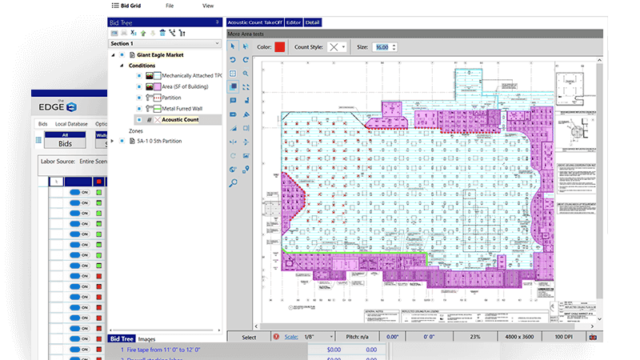Image resolution: width=640 pixels, height=360 pixels.
Task: Click the light blue swatch of Mechanically Attached TPO
Action: 157,76
